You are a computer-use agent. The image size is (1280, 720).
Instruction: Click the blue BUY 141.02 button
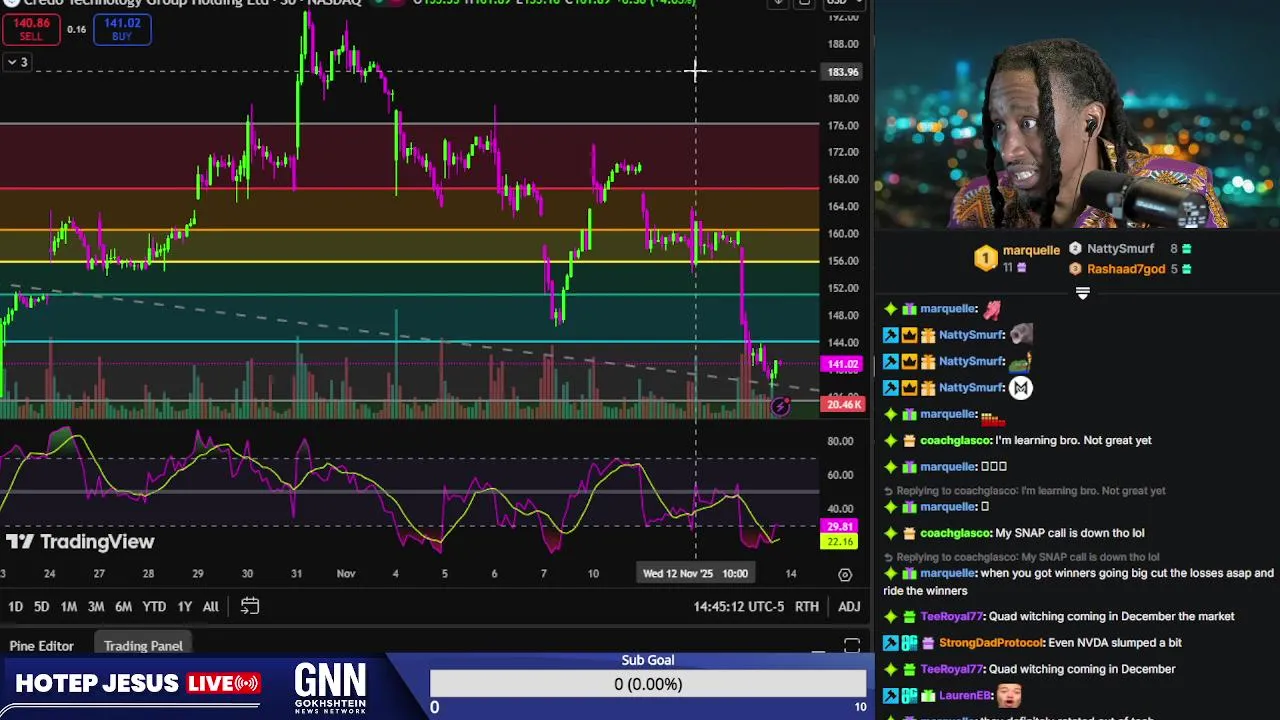(x=122, y=29)
